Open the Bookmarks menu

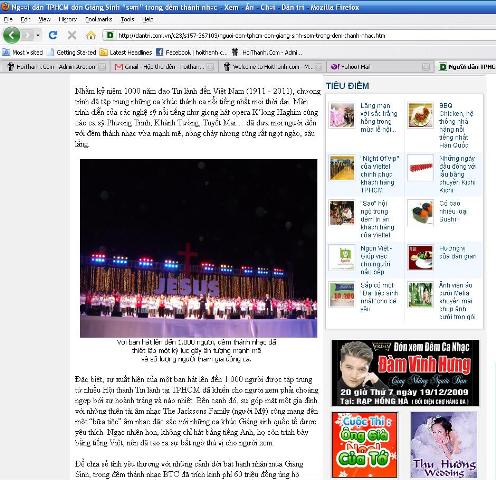[x=98, y=19]
